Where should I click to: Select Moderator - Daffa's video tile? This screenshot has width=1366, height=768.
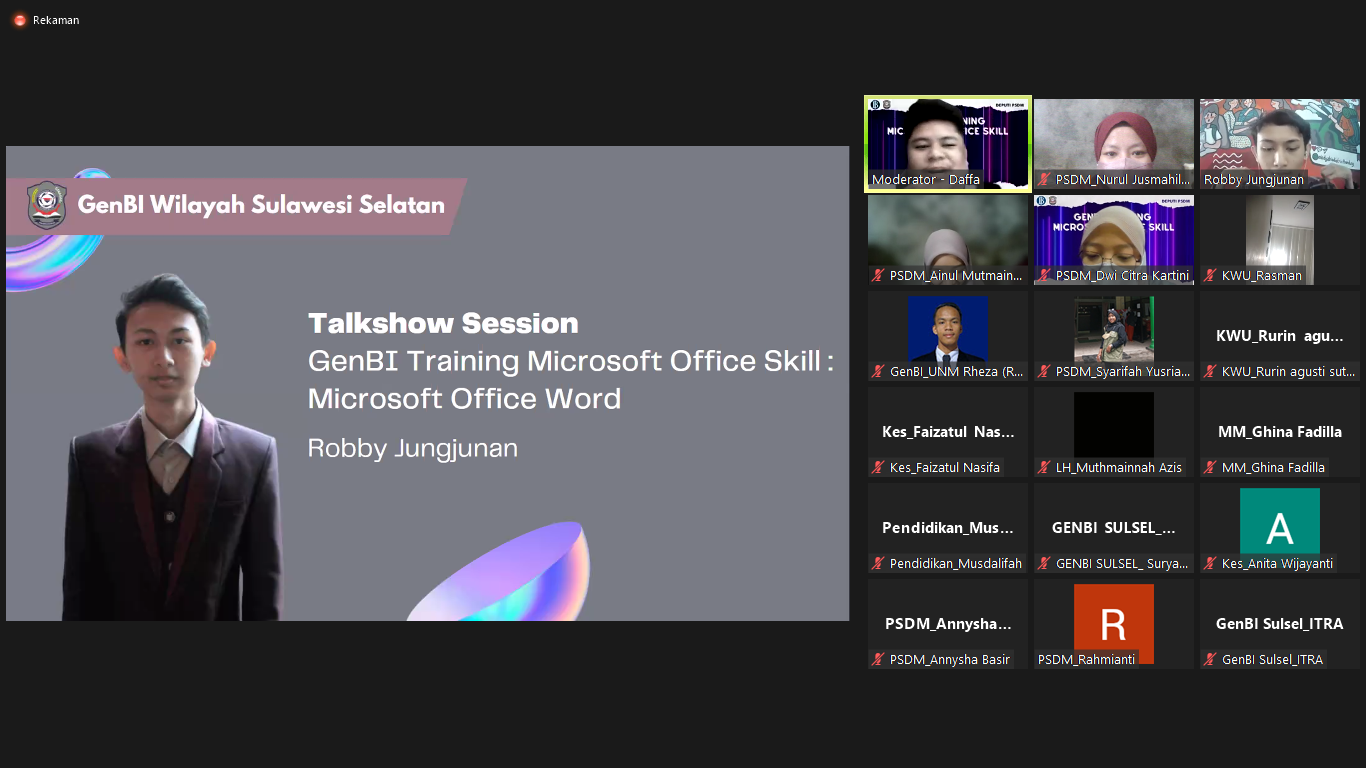click(948, 144)
